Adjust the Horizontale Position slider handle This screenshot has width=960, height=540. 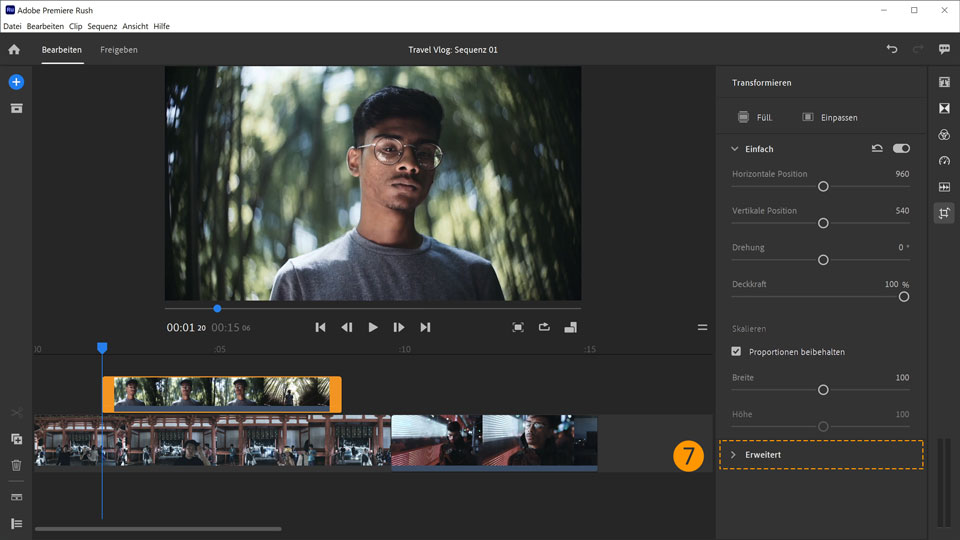823,186
